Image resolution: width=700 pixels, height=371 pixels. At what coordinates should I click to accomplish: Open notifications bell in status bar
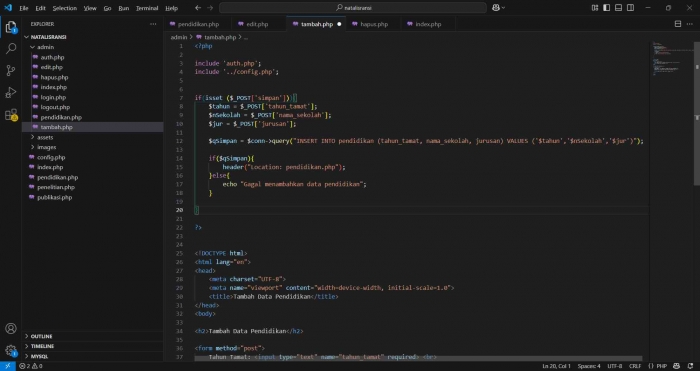coord(691,366)
